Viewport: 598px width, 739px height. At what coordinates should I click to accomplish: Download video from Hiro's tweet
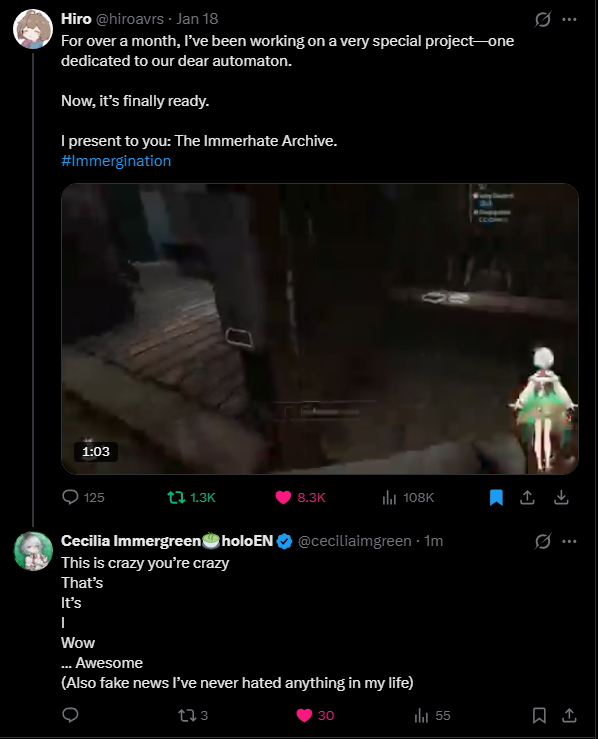pyautogui.click(x=561, y=497)
